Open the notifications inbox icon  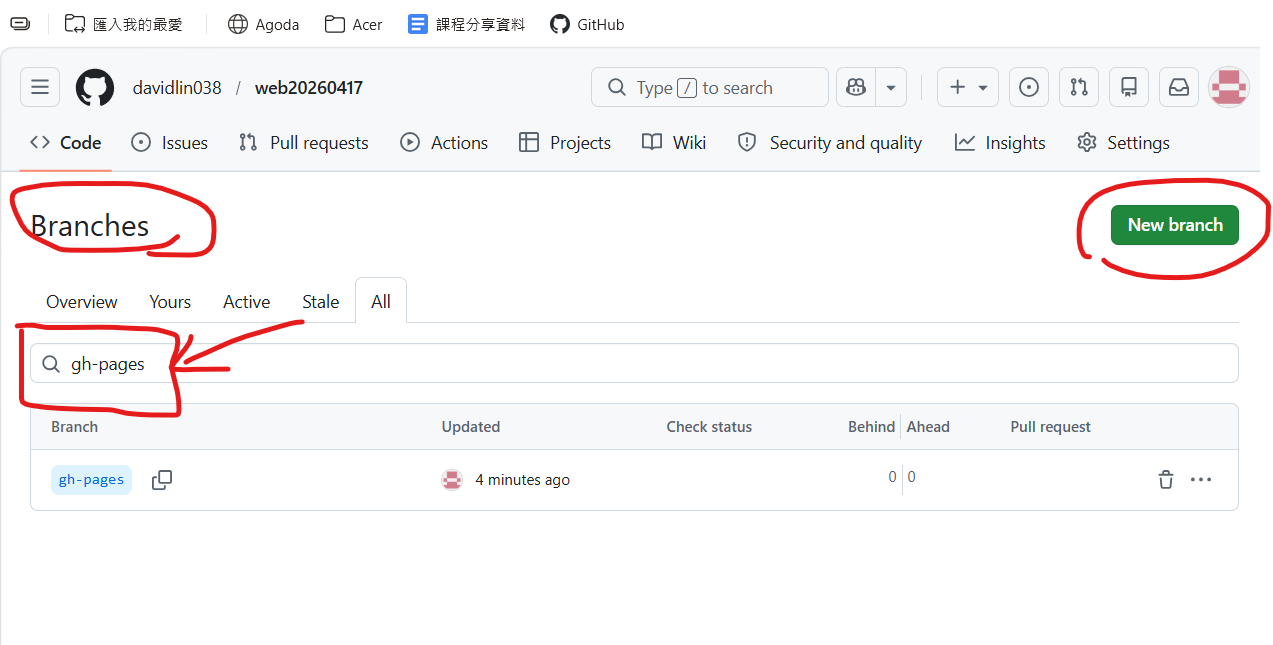click(x=1179, y=88)
